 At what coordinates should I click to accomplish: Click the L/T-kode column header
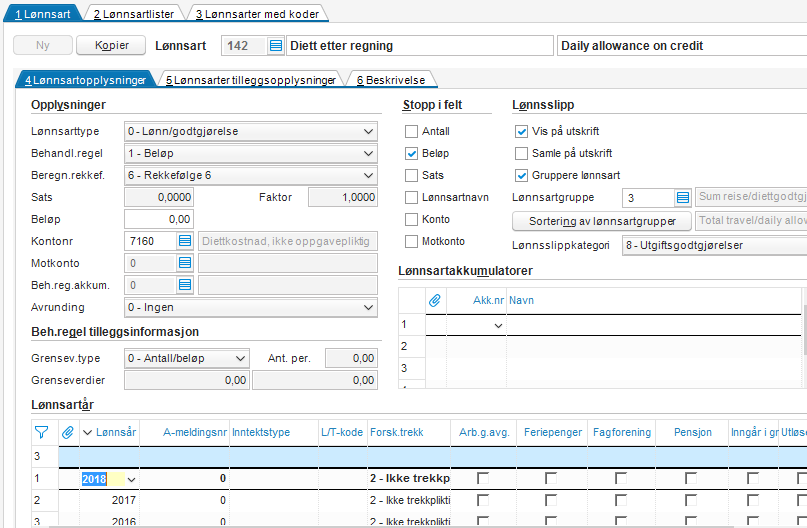[x=342, y=432]
